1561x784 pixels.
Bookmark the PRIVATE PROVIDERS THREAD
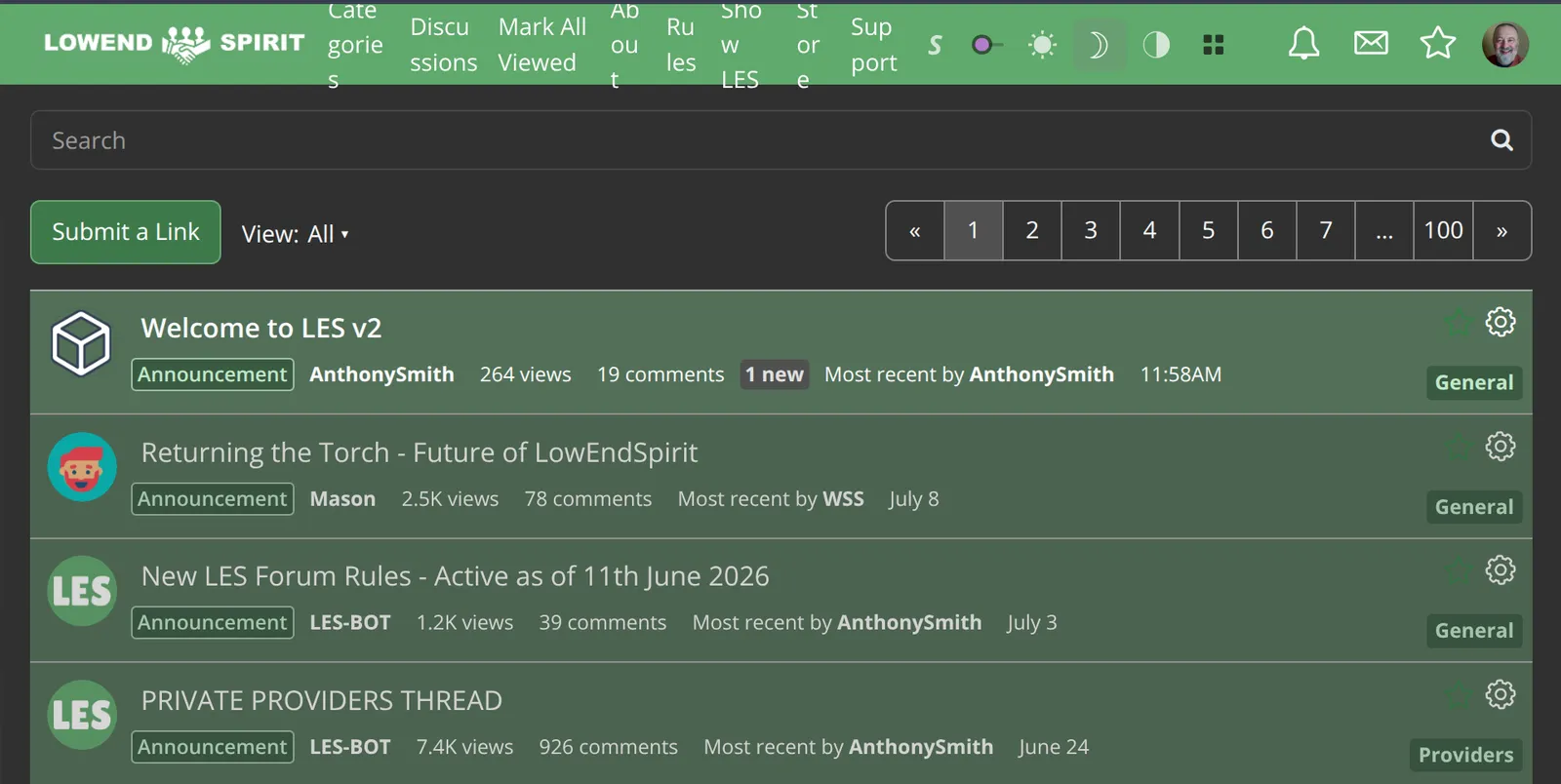pos(1458,695)
